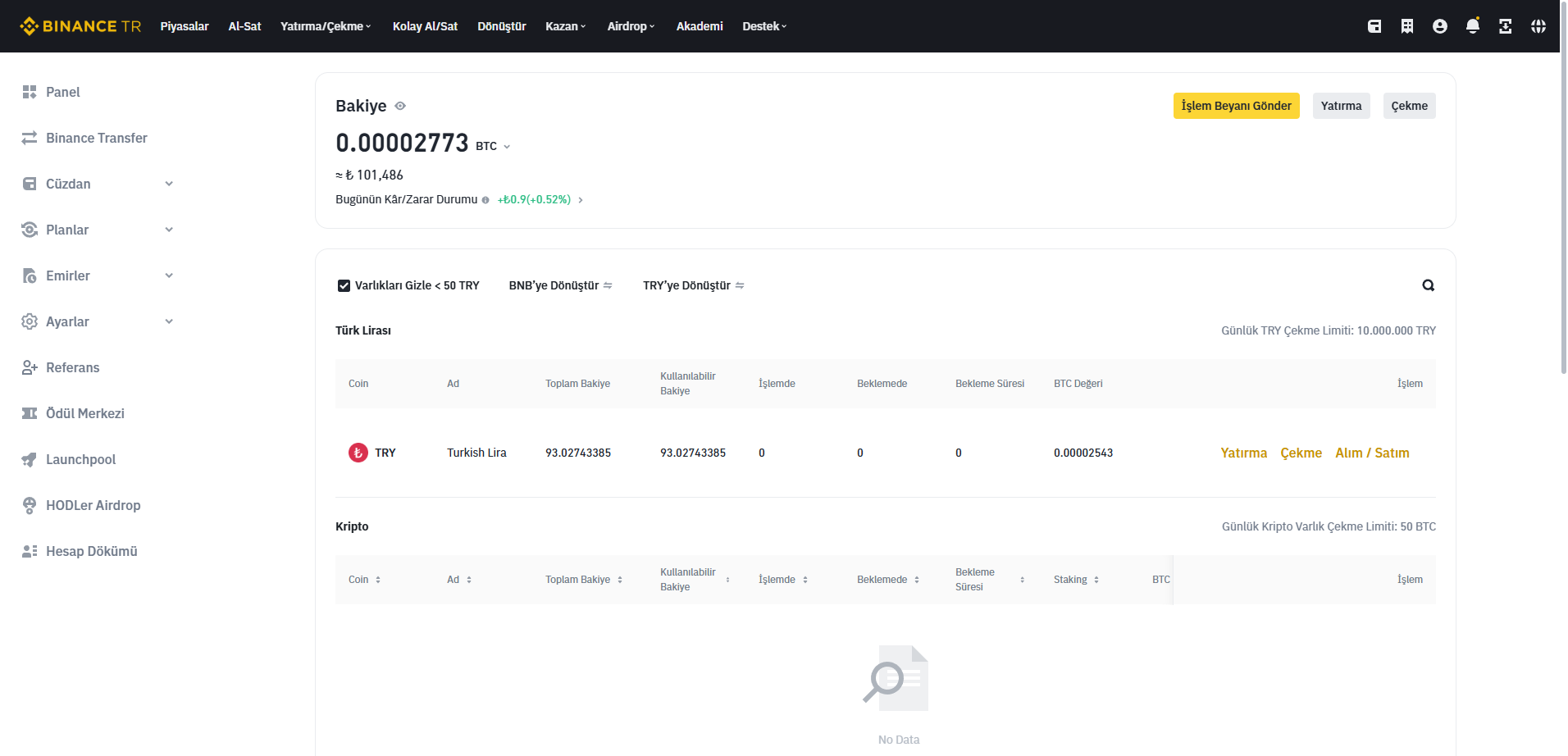Sort the Kripto table by Beklemede
The width and height of the screenshot is (1568, 756).
tap(917, 580)
